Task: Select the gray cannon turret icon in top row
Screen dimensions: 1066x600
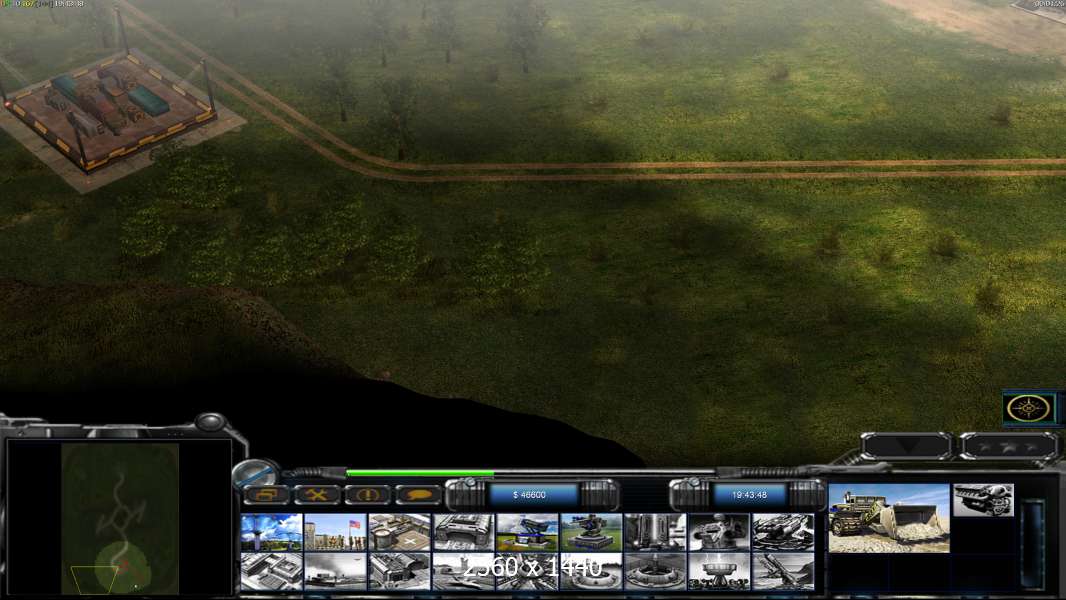Action: coord(719,531)
